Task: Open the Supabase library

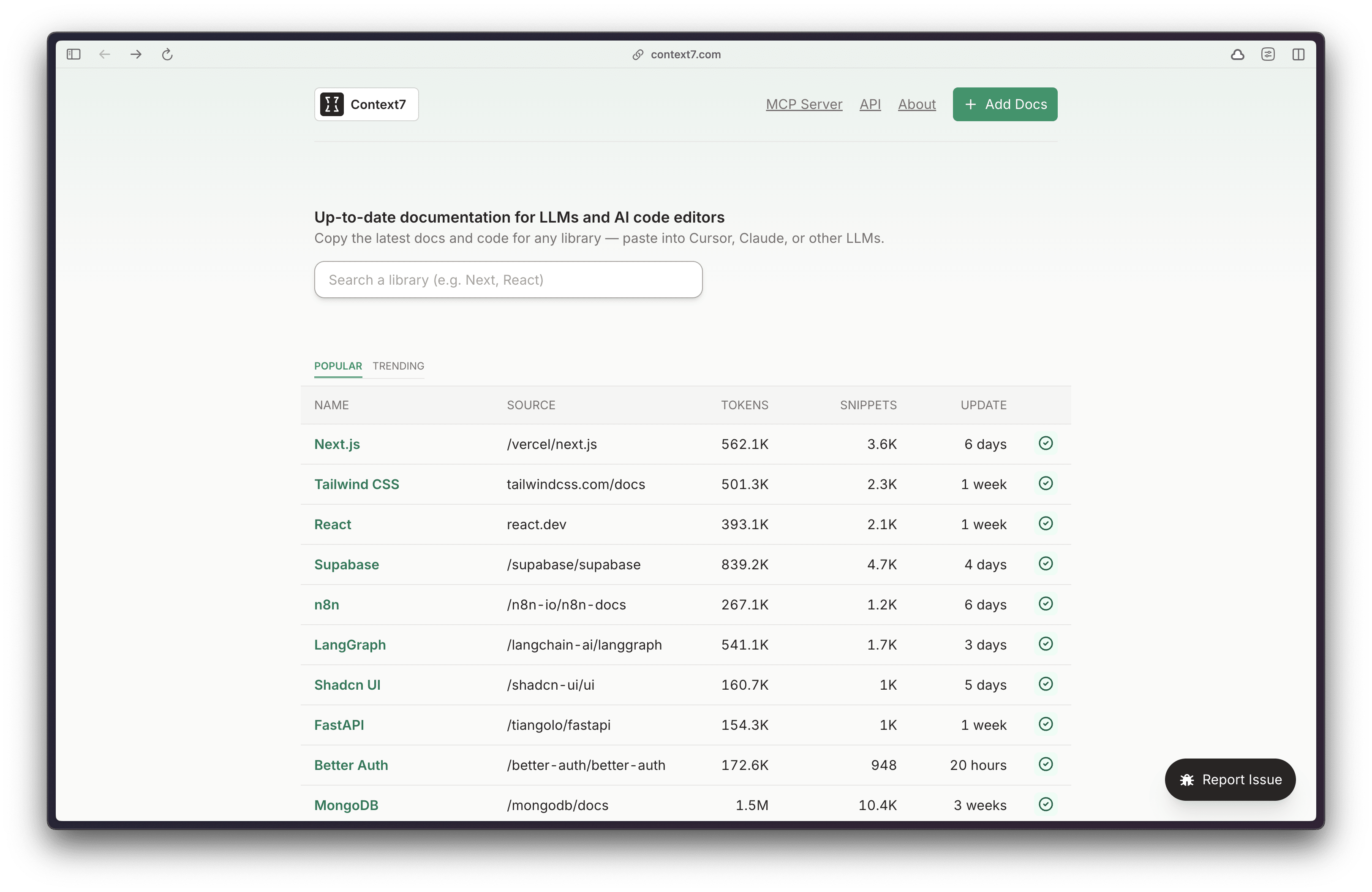Action: 346,565
